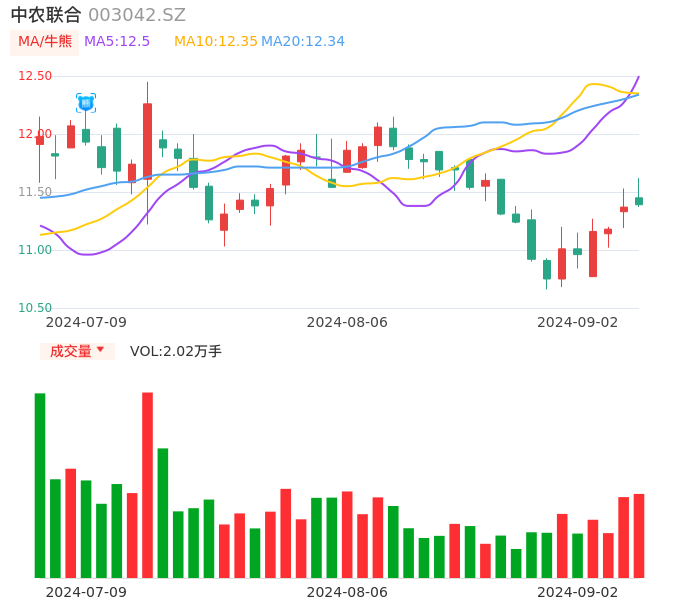686x606 pixels.
Task: Select the MA20:12.34 legend label
Action: (303, 41)
